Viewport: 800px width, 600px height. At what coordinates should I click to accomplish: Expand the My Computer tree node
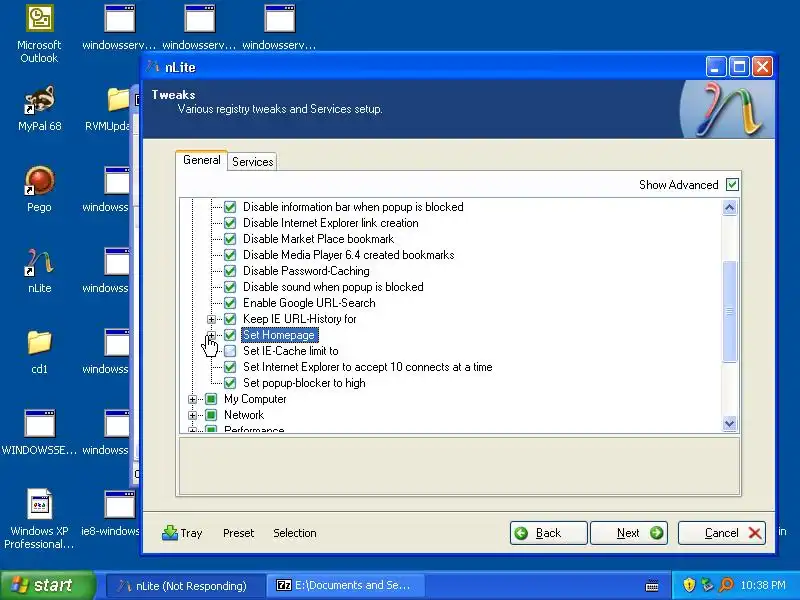coord(192,399)
